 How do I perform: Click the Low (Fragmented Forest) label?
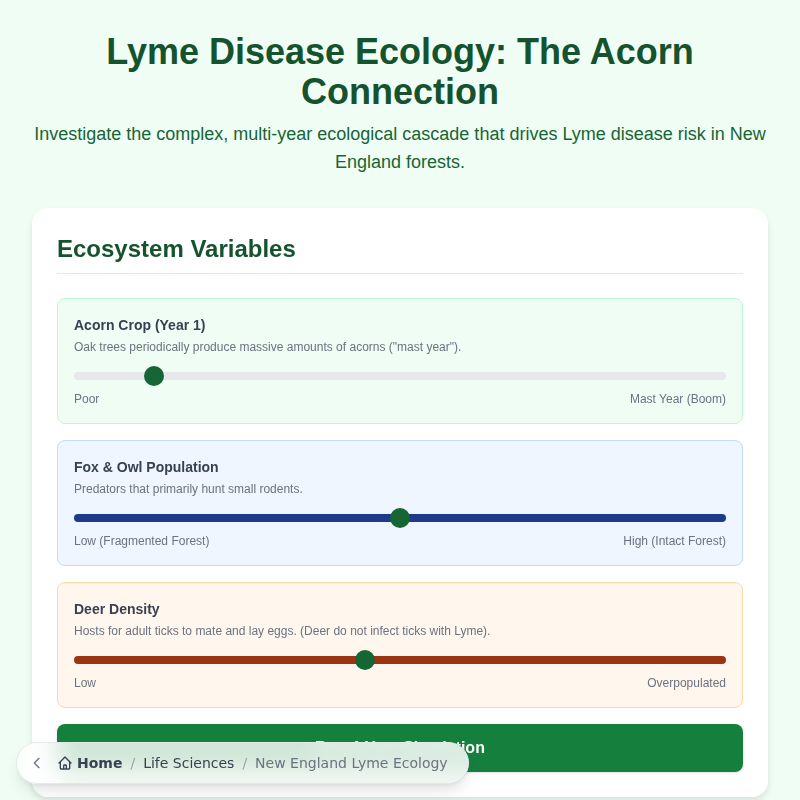[141, 541]
